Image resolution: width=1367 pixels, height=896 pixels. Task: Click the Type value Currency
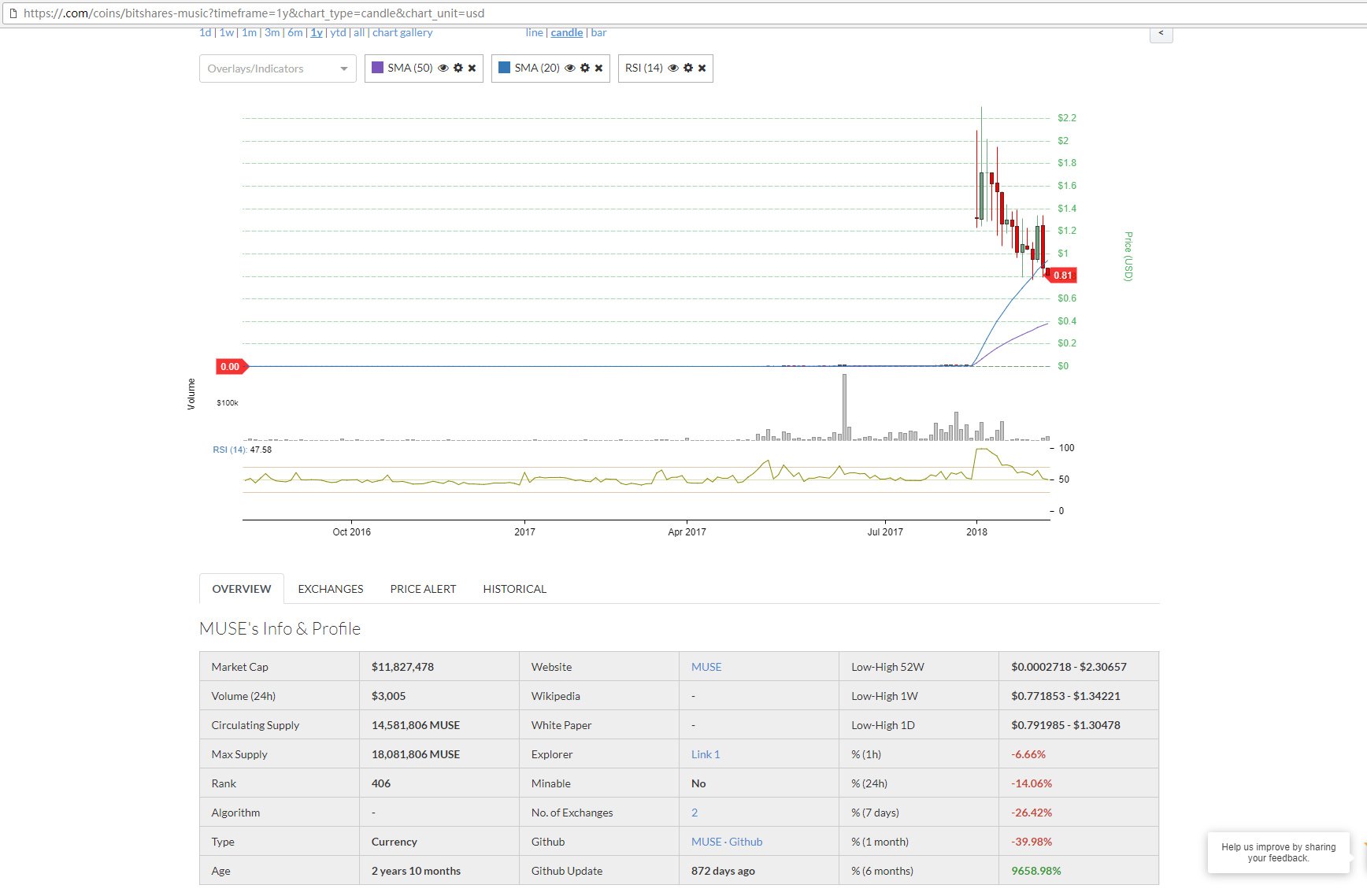[x=395, y=842]
